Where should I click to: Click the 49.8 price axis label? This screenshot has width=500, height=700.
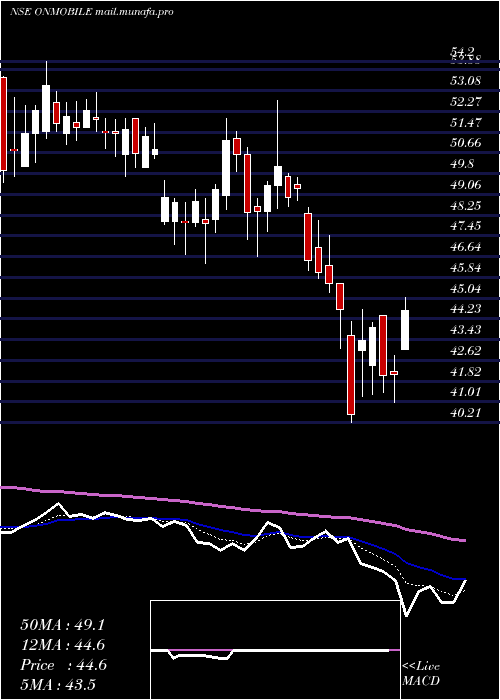pyautogui.click(x=462, y=164)
